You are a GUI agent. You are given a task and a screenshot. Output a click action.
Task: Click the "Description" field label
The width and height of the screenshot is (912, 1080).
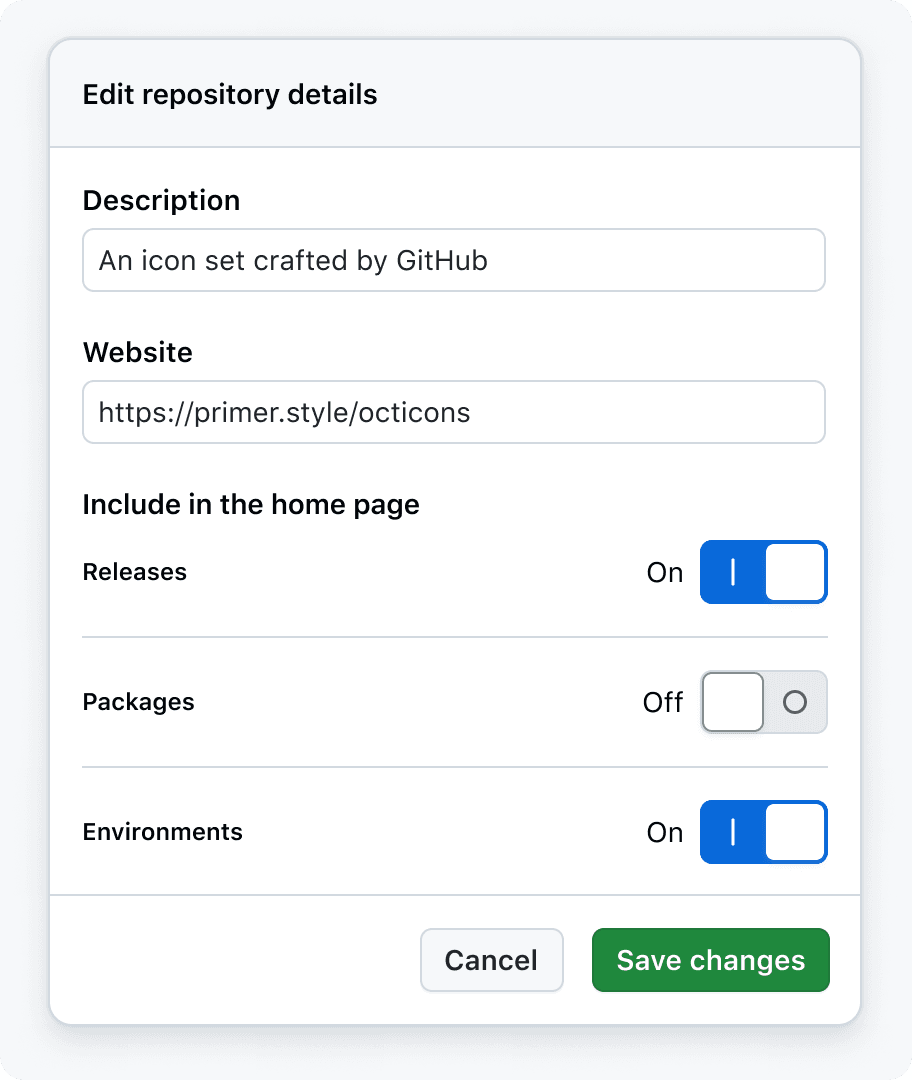click(x=161, y=200)
